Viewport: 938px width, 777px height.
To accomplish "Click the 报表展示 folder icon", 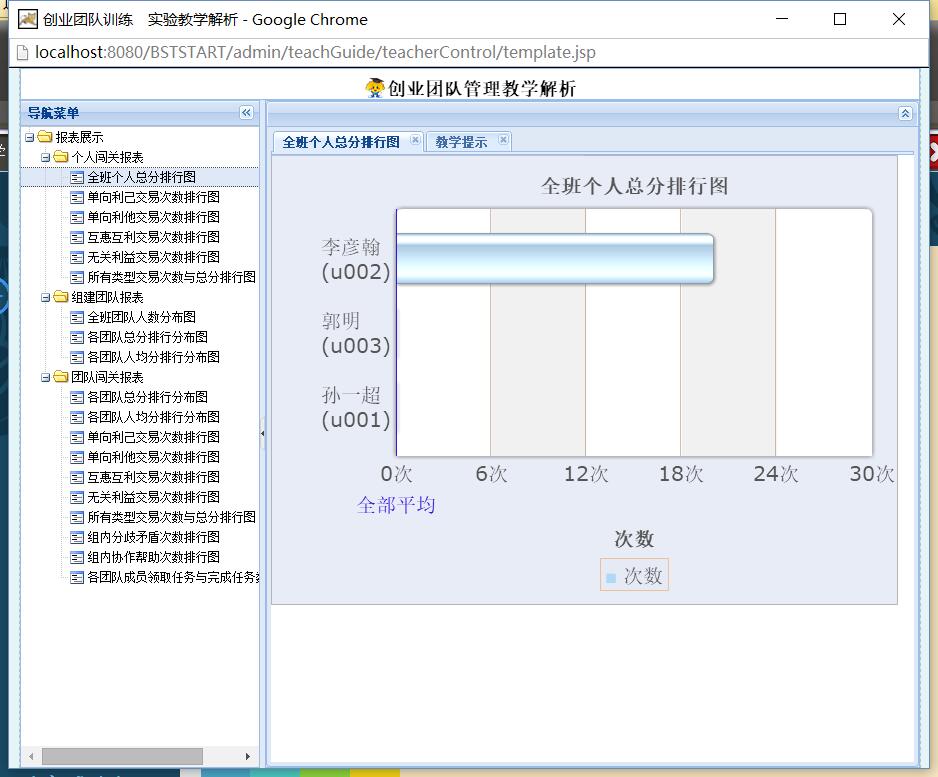I will [45, 137].
